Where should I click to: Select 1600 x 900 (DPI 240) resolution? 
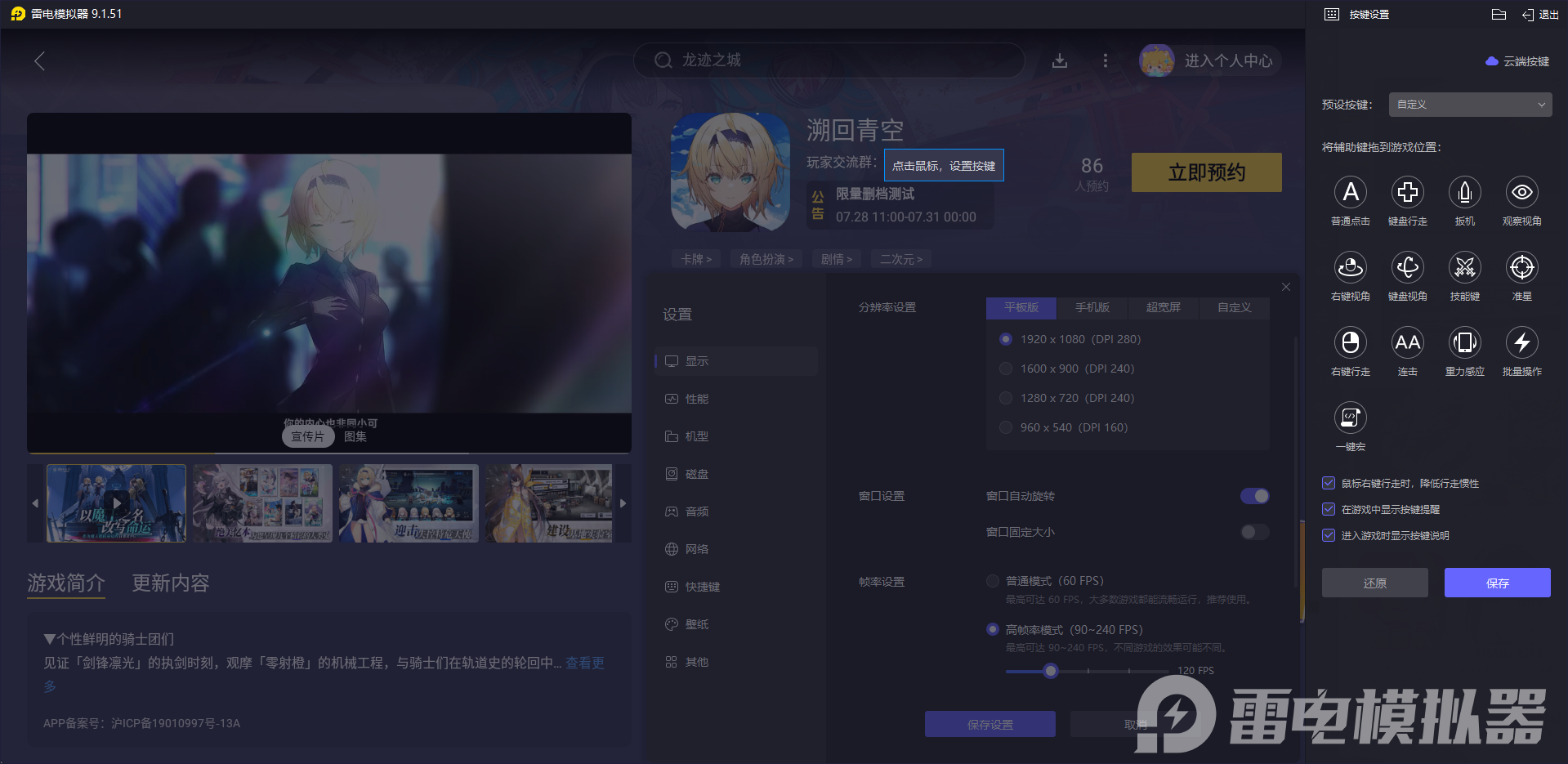point(1006,369)
